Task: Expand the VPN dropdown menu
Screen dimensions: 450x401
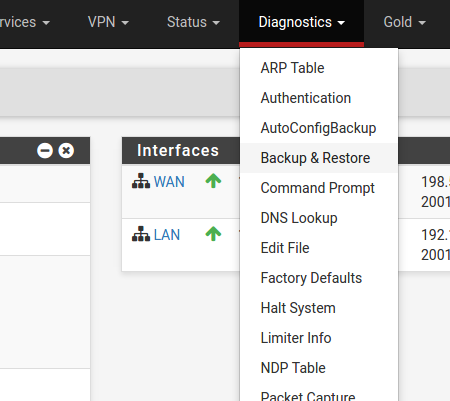Action: tap(108, 22)
